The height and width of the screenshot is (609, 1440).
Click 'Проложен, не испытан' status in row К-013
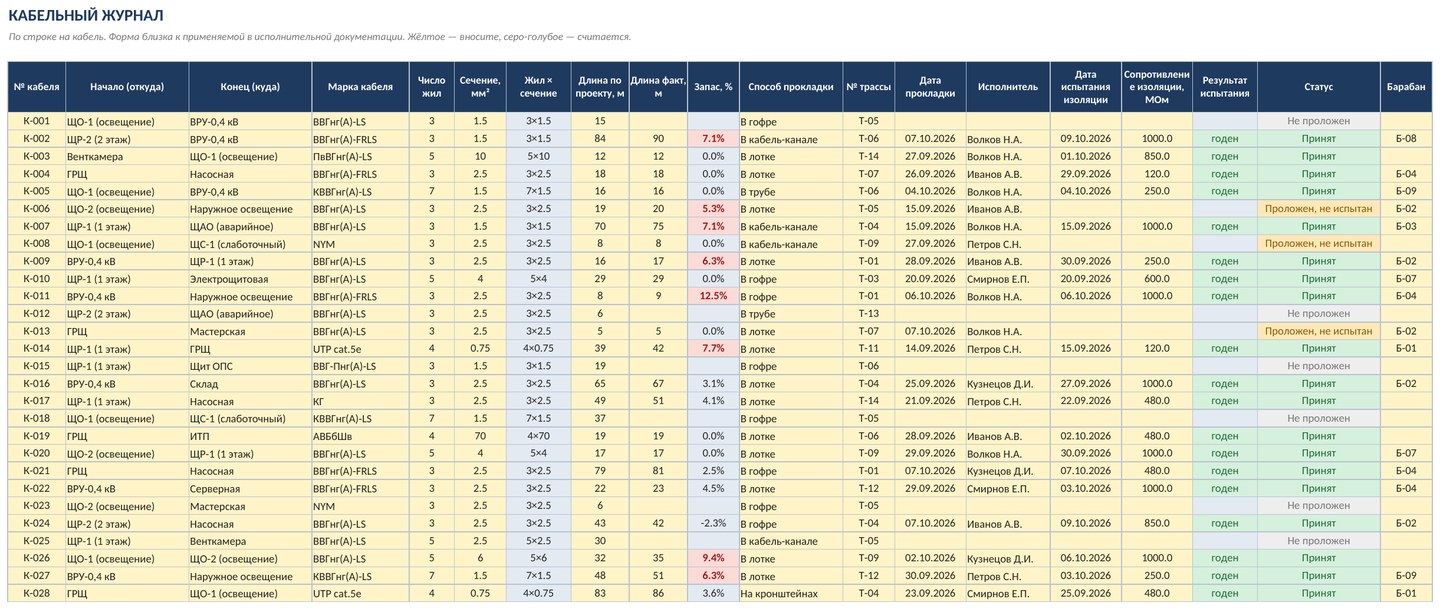tap(1319, 331)
